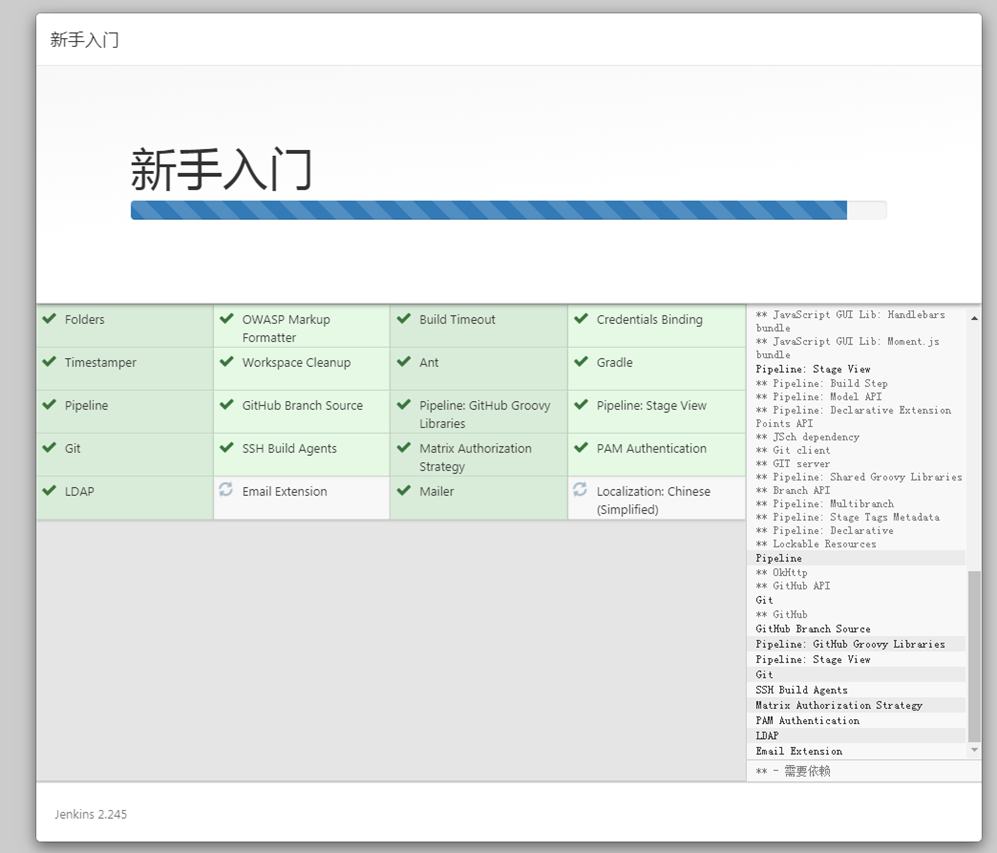Click the checkmark icon beside the Git plugin cell
This screenshot has height=853, width=997.
coord(49,447)
